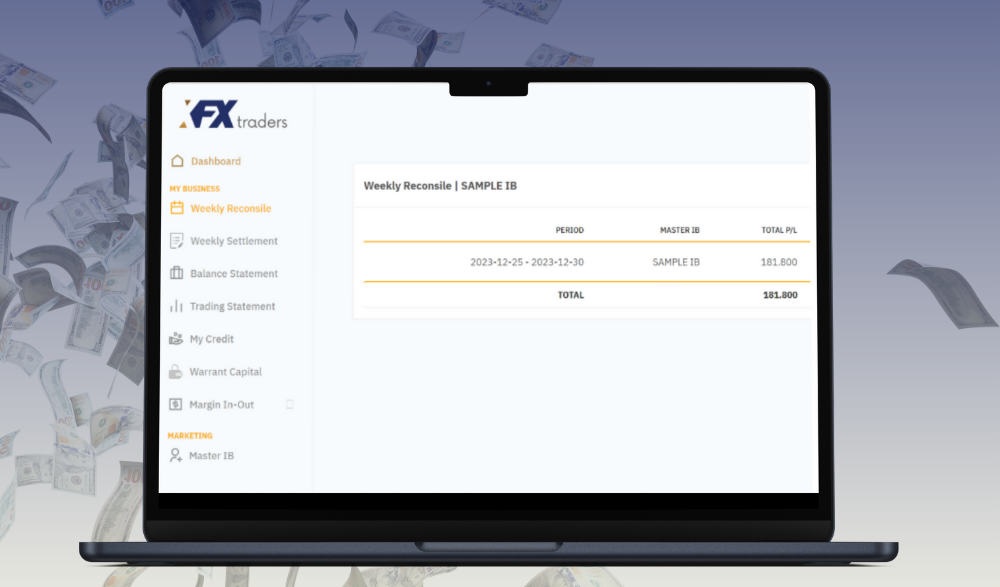The image size is (1000, 587).
Task: Open the My Credit sidebar link
Action: [x=212, y=339]
